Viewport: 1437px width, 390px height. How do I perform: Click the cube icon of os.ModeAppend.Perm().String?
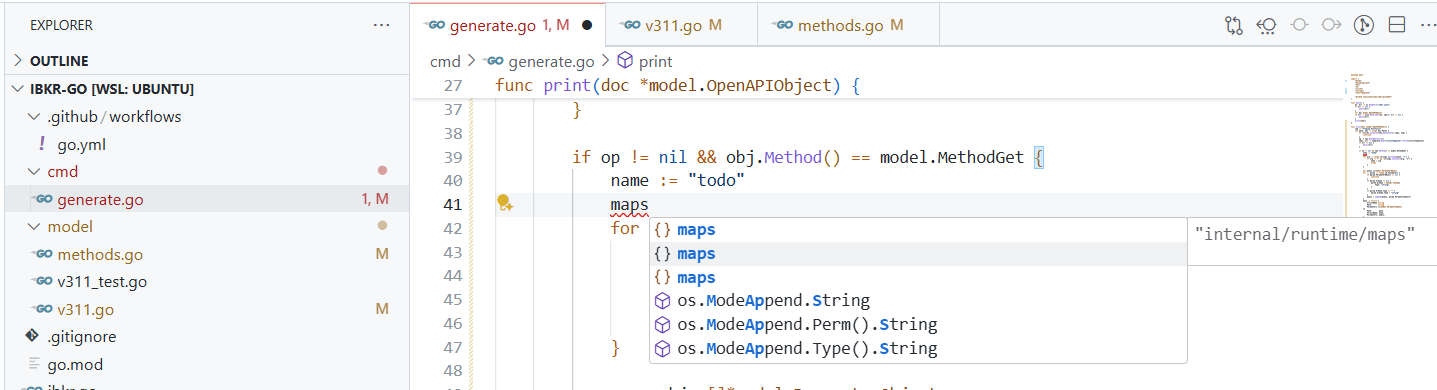tap(661, 324)
